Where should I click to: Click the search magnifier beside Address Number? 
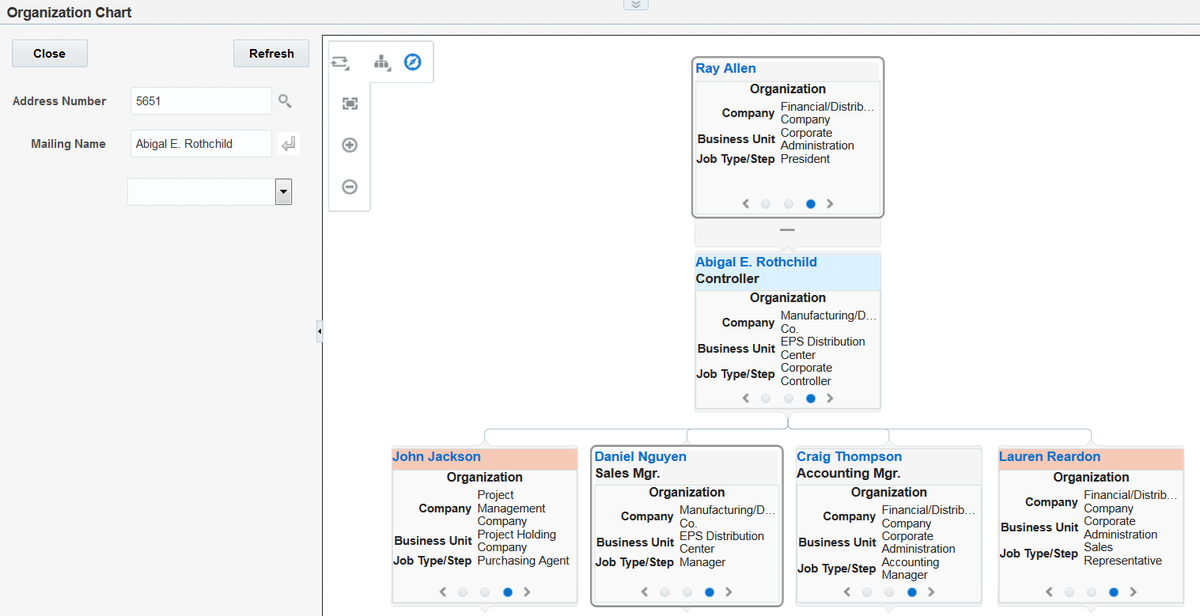click(285, 101)
